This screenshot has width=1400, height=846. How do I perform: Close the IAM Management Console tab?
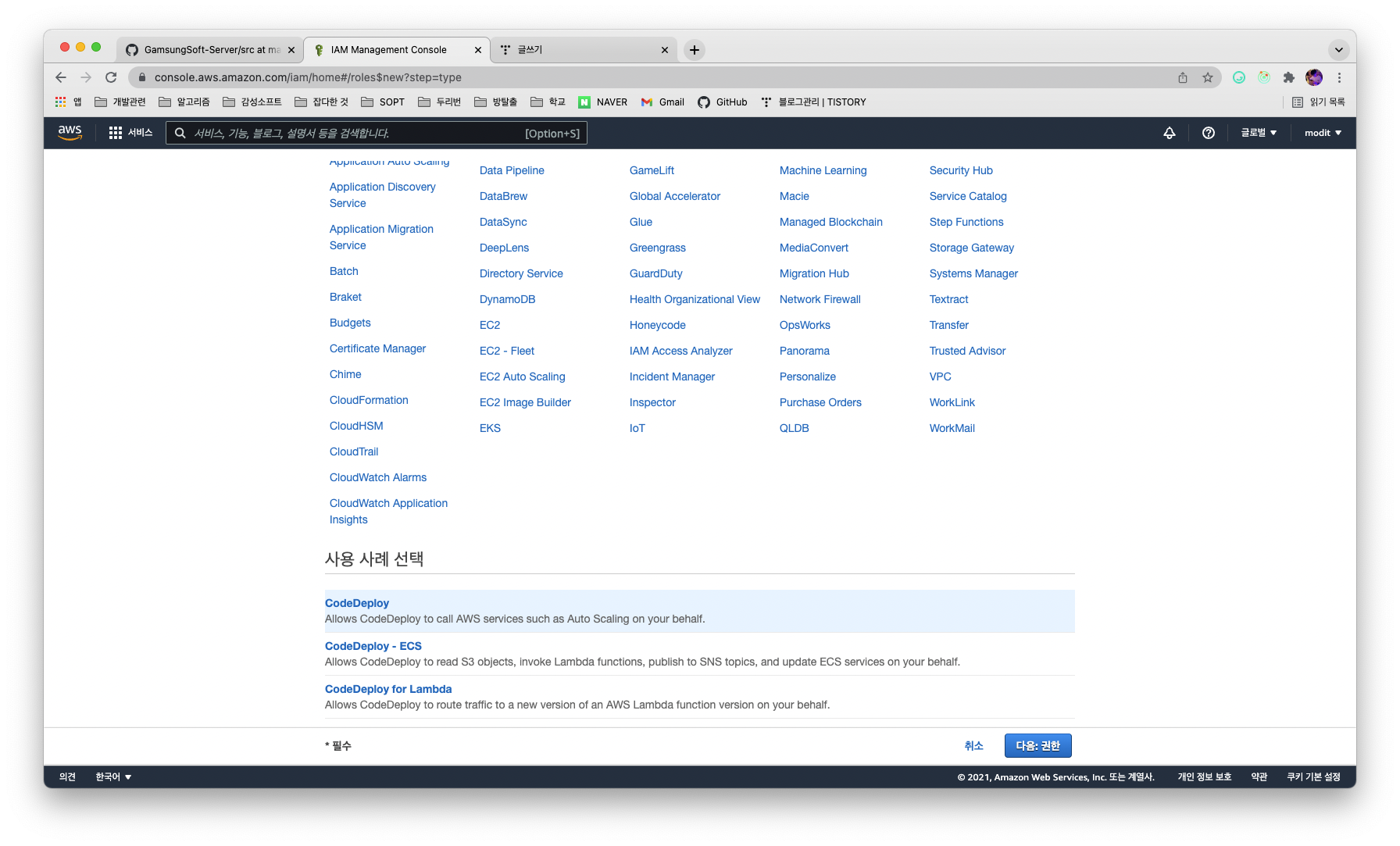pyautogui.click(x=478, y=50)
